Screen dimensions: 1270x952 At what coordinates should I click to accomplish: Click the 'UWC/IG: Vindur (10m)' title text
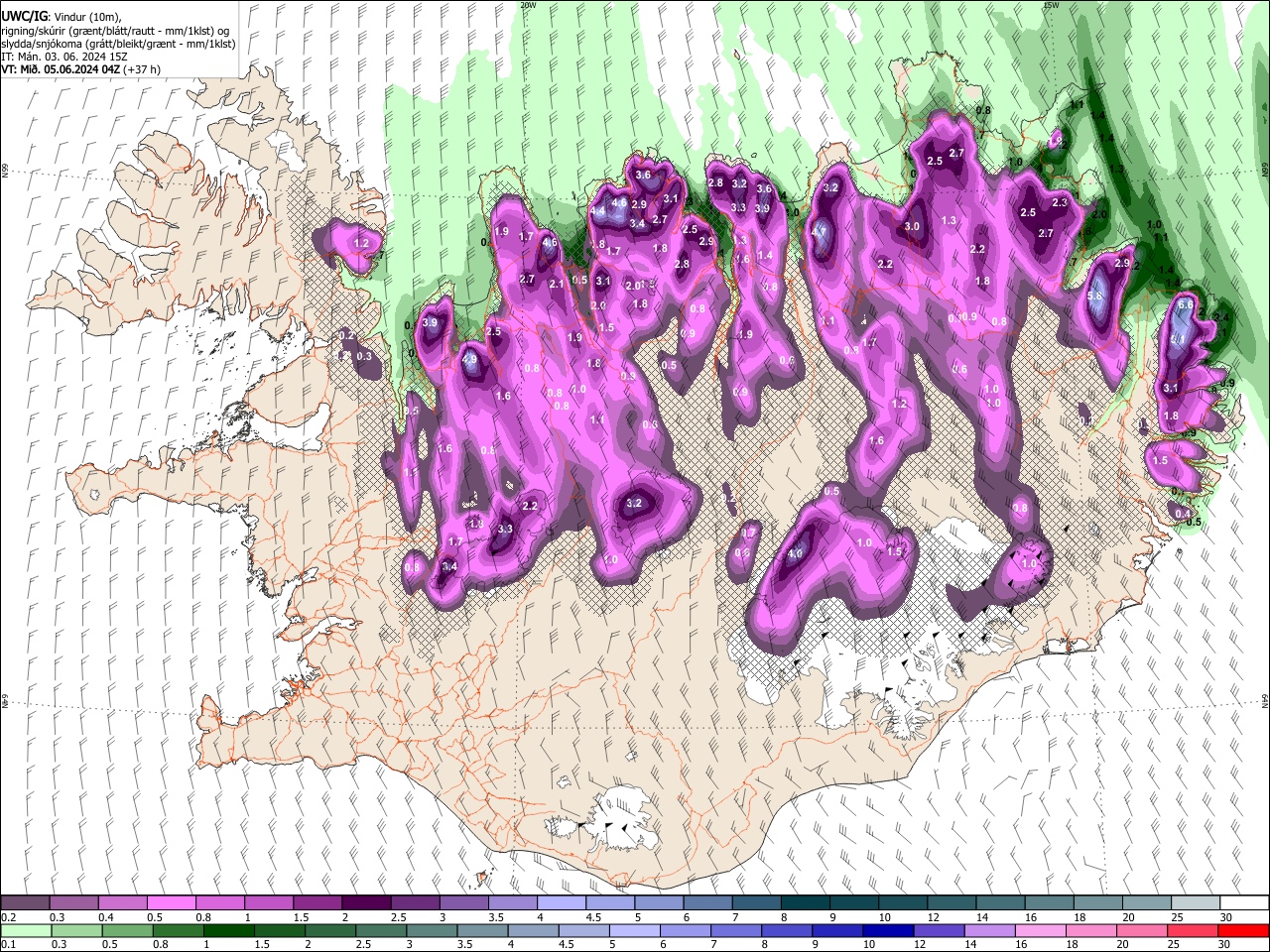(62, 16)
